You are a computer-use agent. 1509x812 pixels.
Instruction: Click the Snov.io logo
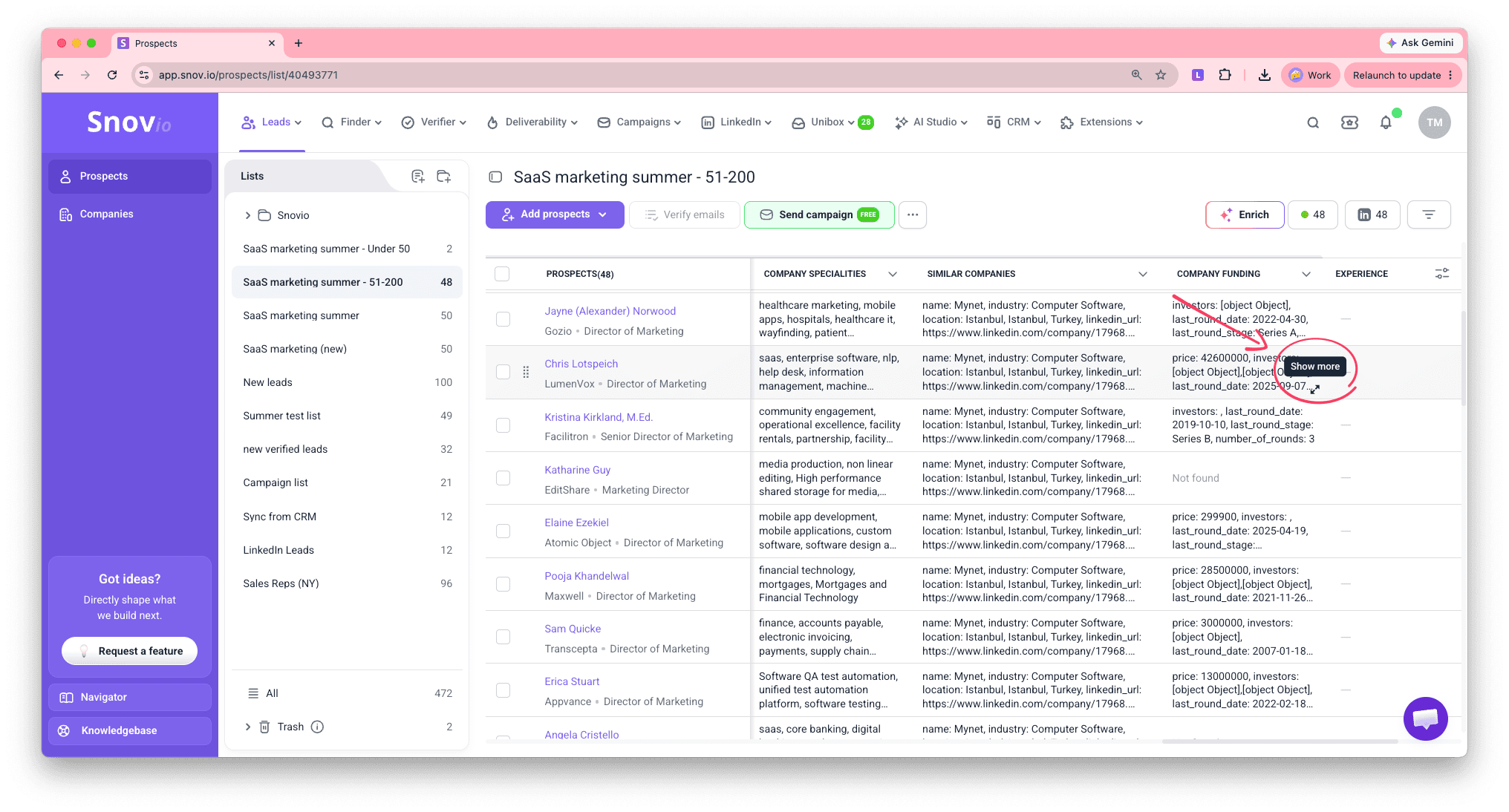click(x=129, y=122)
